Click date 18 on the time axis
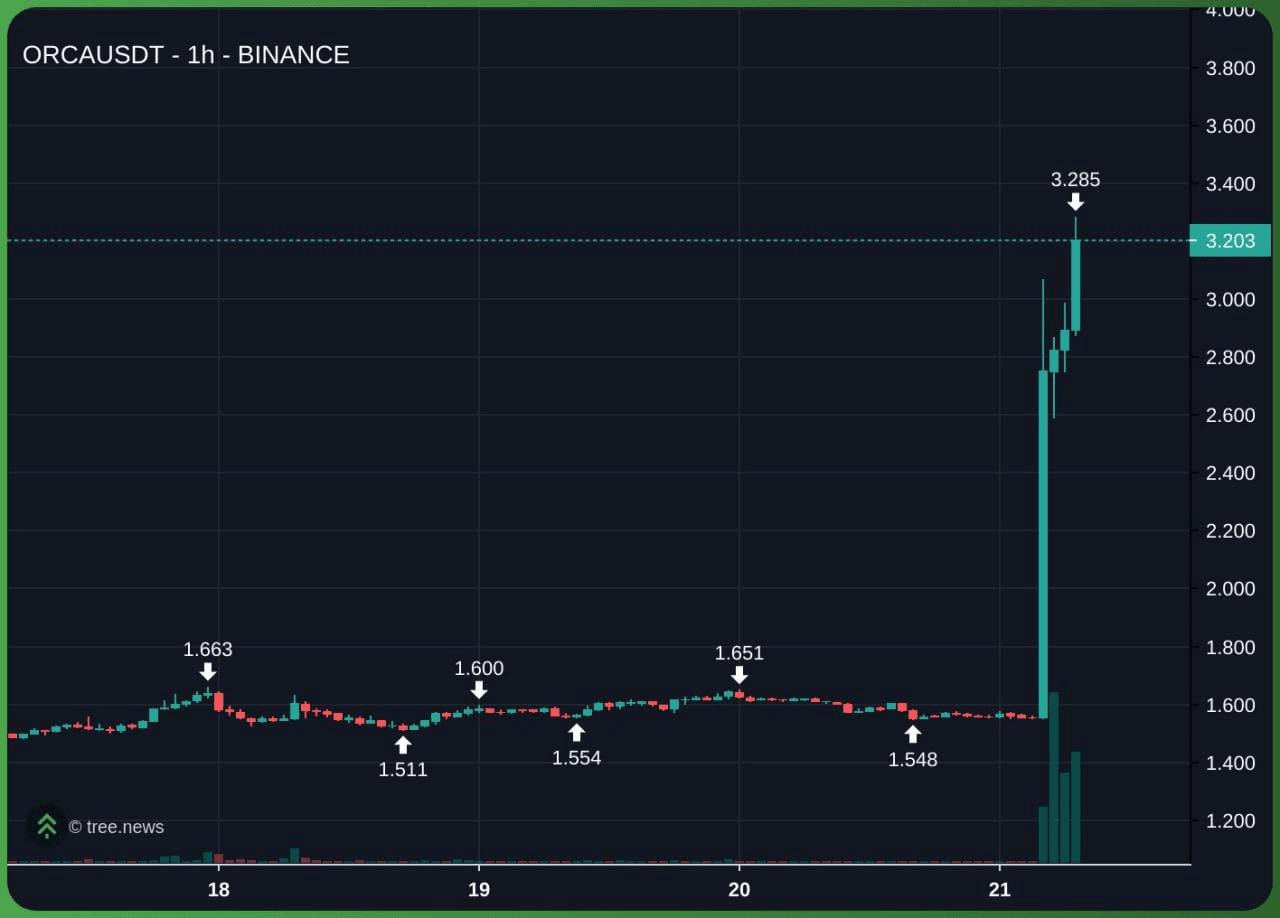Screen dimensions: 1280x918 (x=219, y=890)
